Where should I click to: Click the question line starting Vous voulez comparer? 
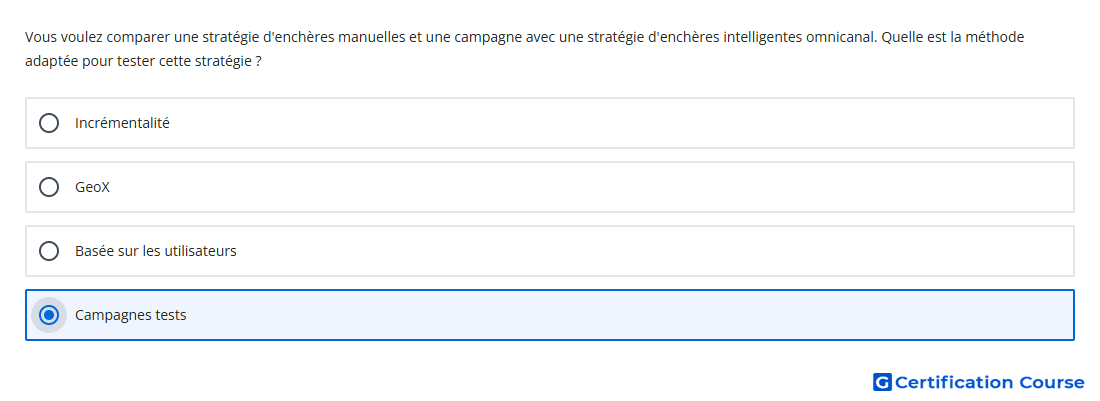coord(525,37)
